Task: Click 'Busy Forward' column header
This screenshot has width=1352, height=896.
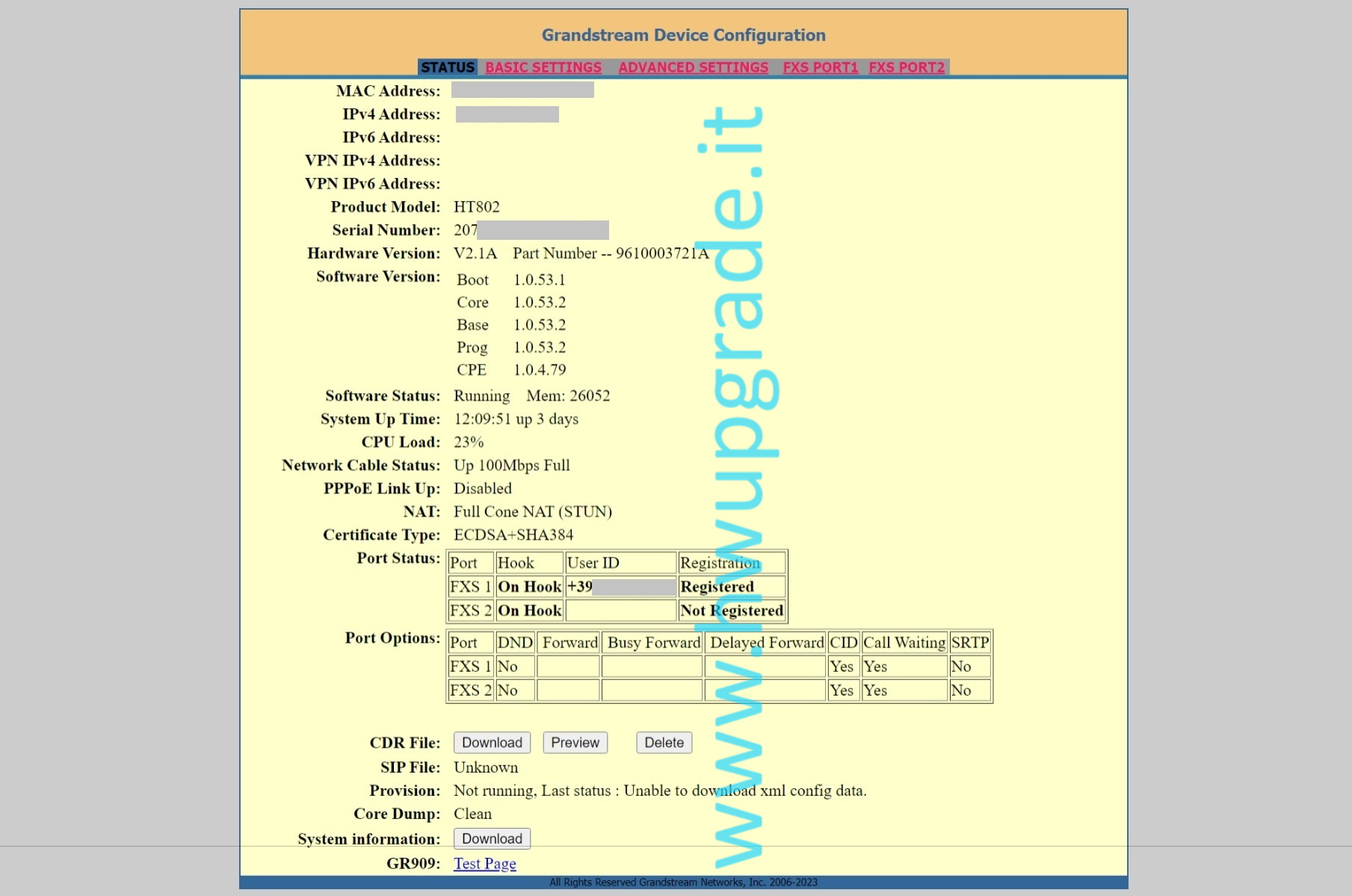Action: point(652,643)
